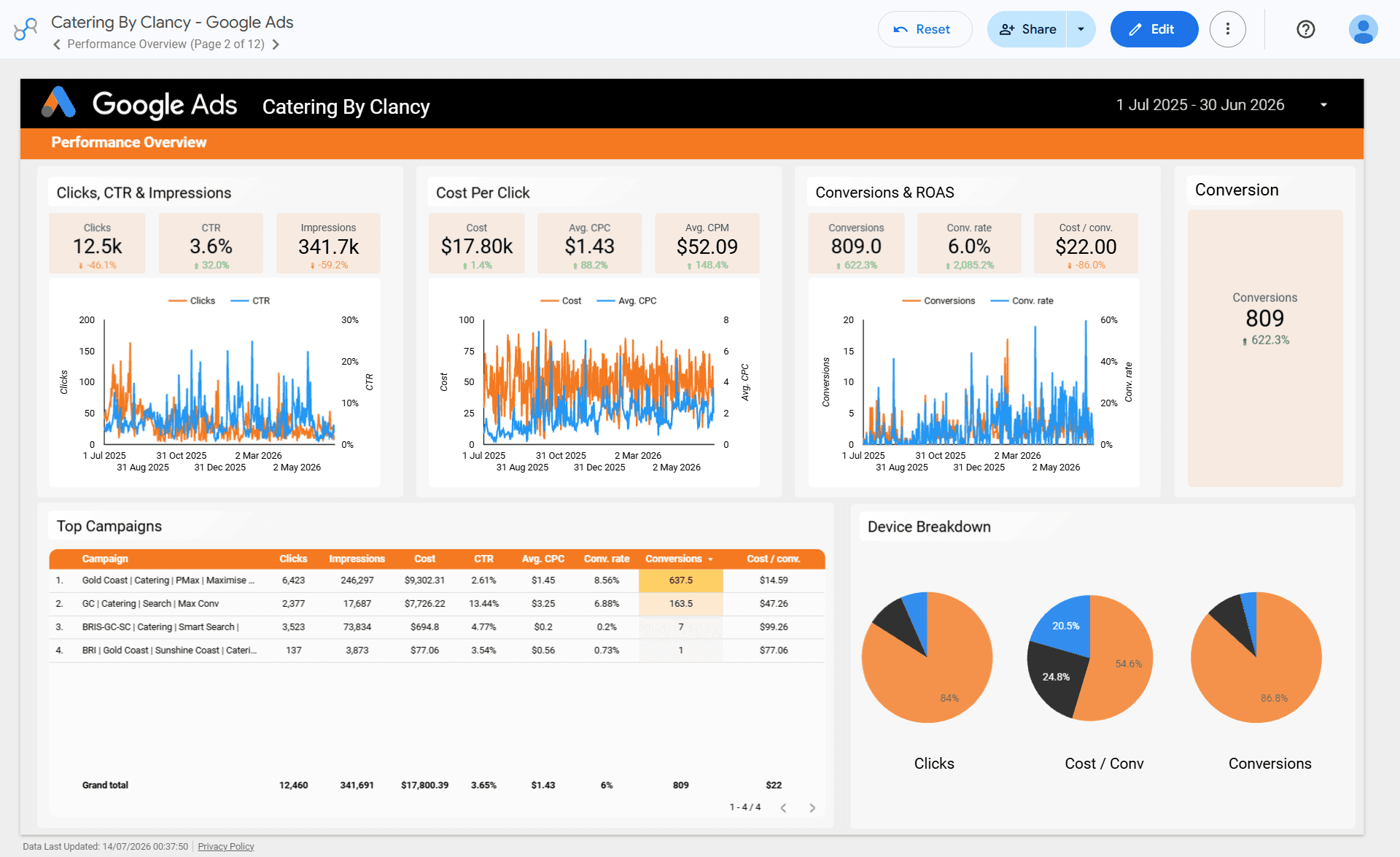1400x857 pixels.
Task: Go to next report page arrow
Action: (x=276, y=44)
